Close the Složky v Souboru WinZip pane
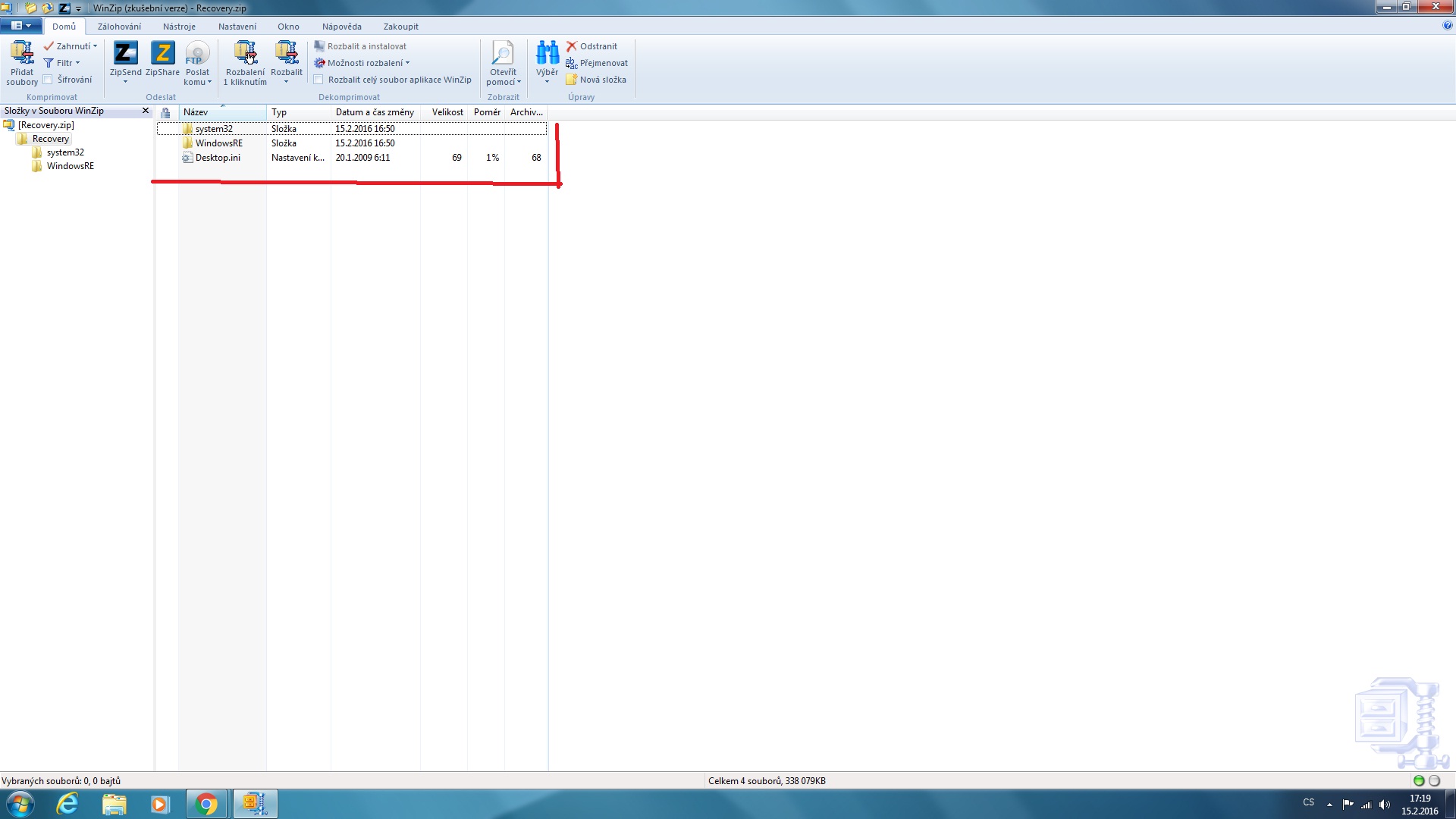 click(146, 111)
